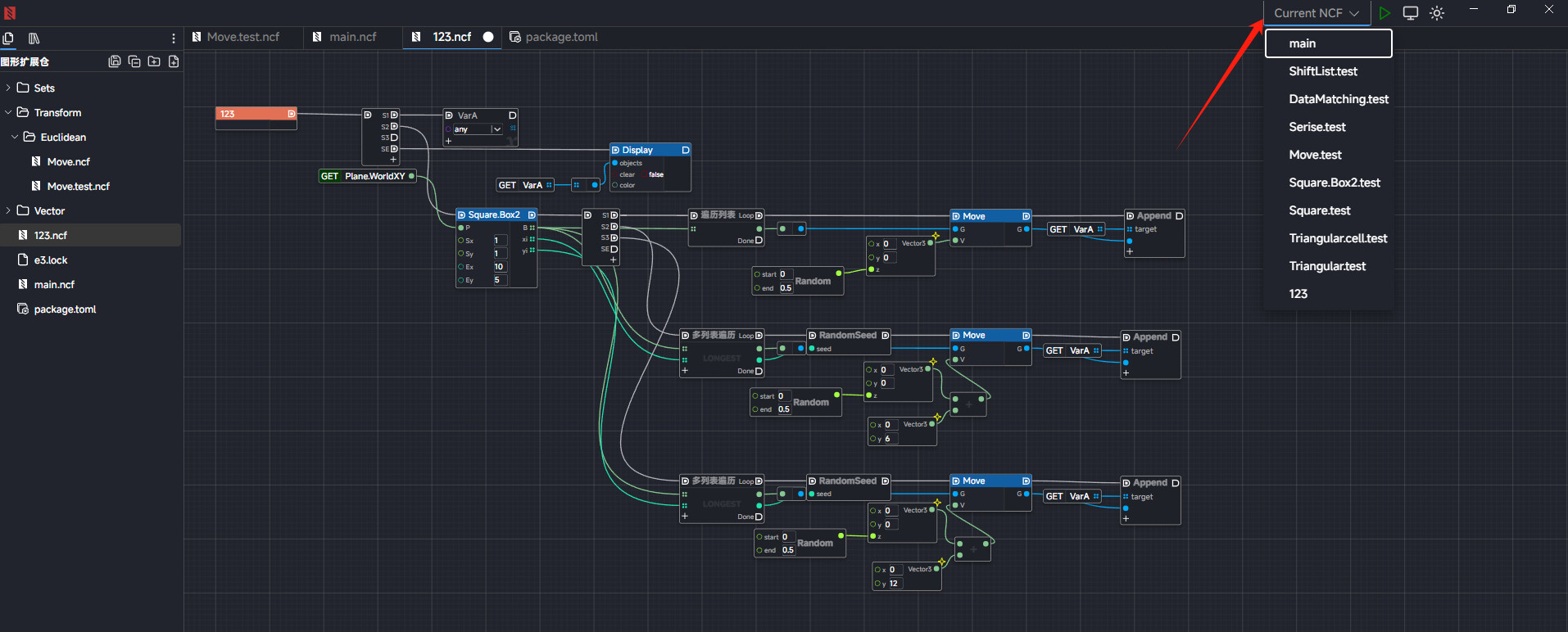Create a new file with the file-plus icon
This screenshot has width=1568, height=632.
[174, 61]
